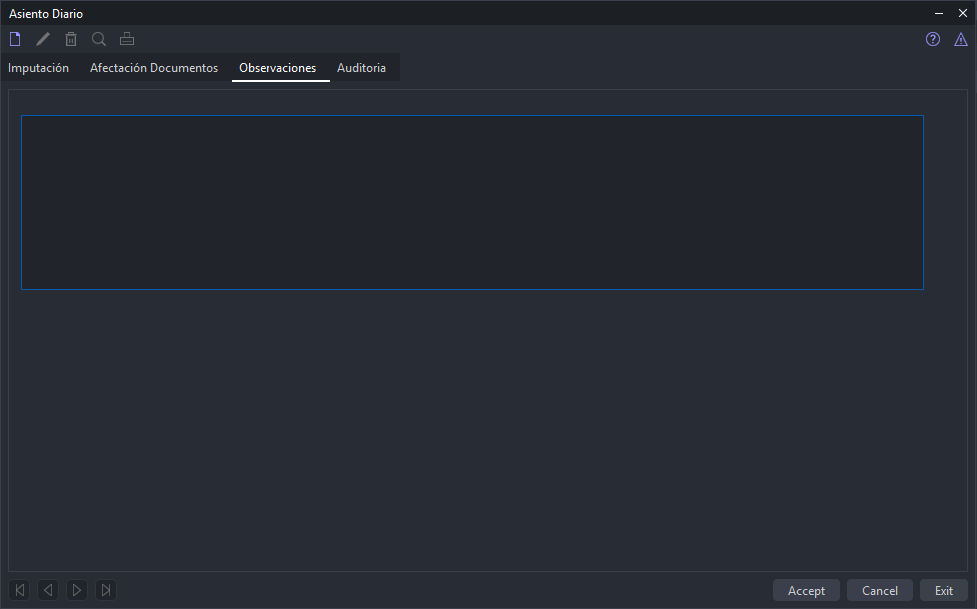Select the Observaciones tab
This screenshot has width=977, height=609.
click(278, 68)
